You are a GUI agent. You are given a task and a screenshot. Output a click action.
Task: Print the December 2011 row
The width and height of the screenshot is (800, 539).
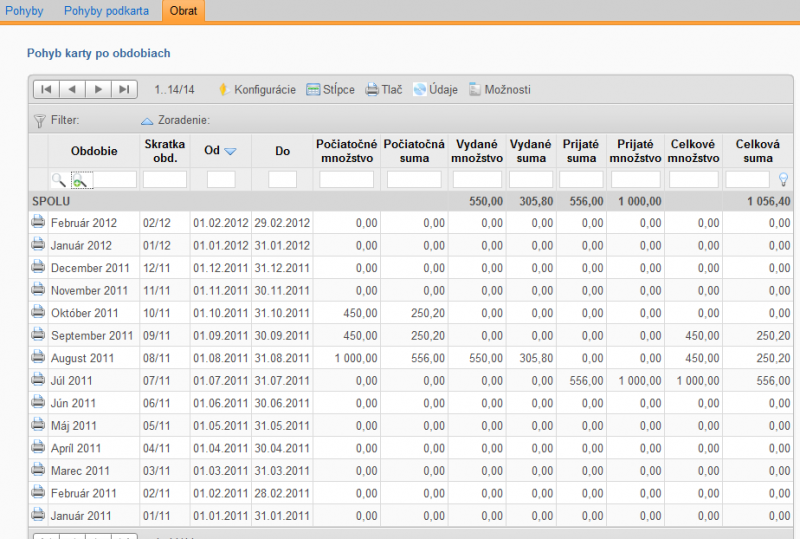tap(38, 267)
